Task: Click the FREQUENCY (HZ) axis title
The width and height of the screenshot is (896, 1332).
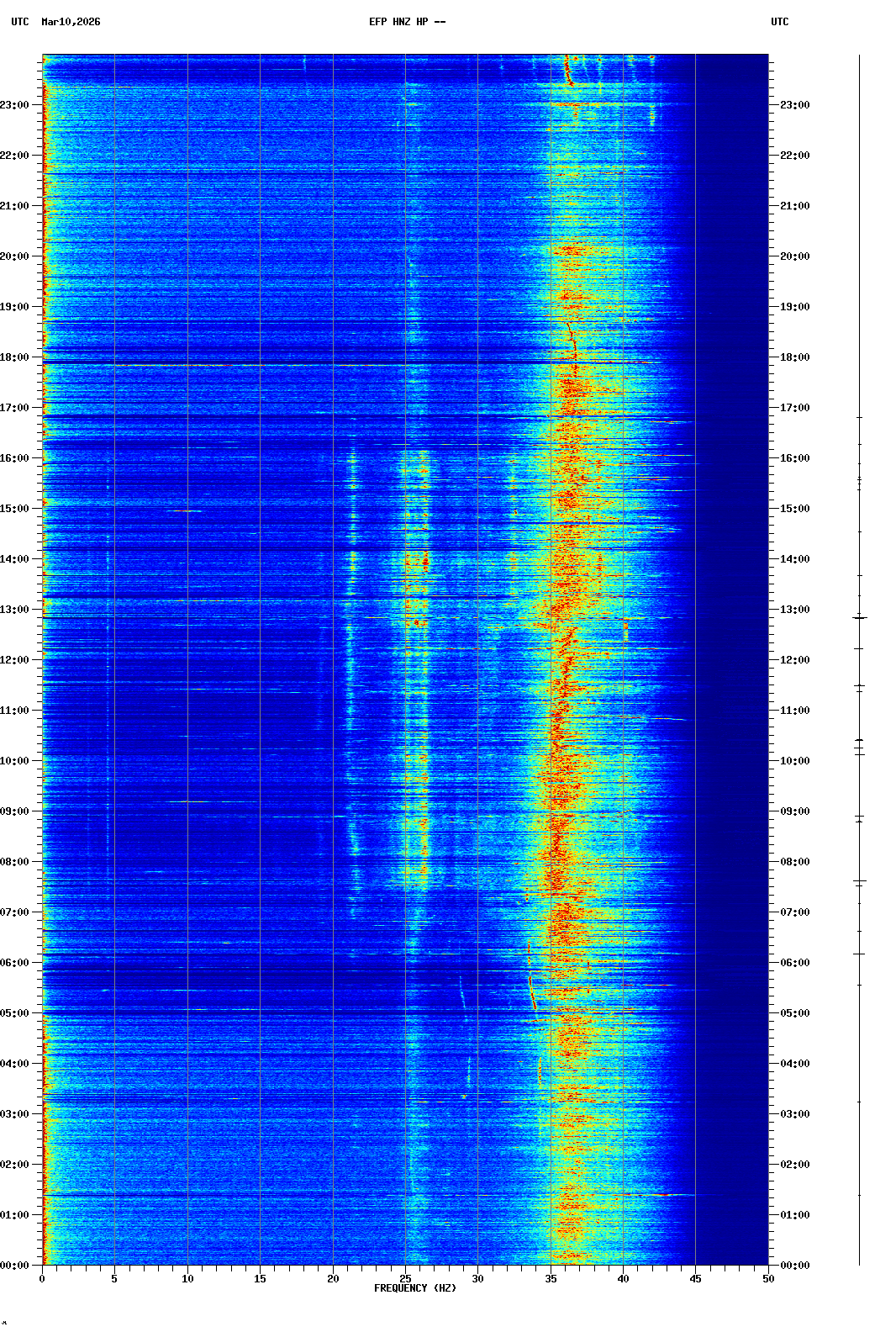Action: click(x=415, y=1288)
